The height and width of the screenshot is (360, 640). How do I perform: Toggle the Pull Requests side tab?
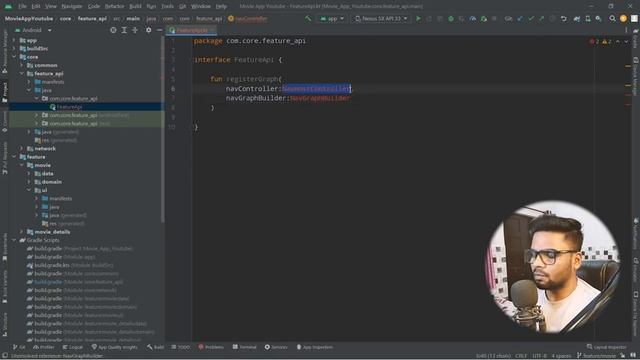pyautogui.click(x=4, y=158)
